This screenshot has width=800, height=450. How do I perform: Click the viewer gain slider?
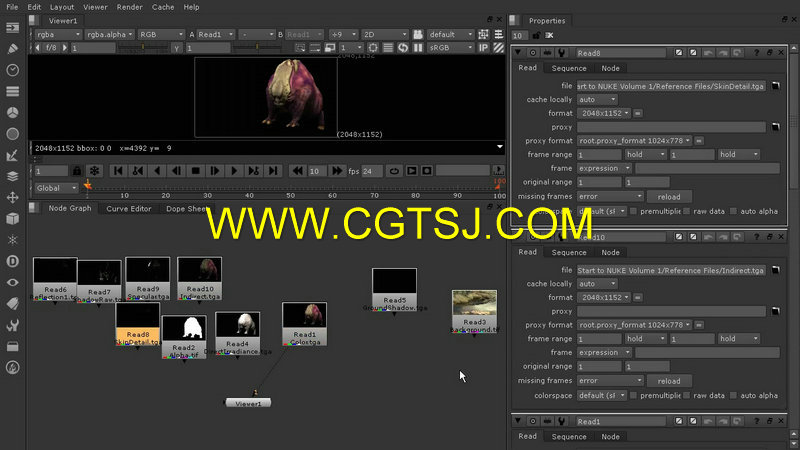tap(143, 47)
